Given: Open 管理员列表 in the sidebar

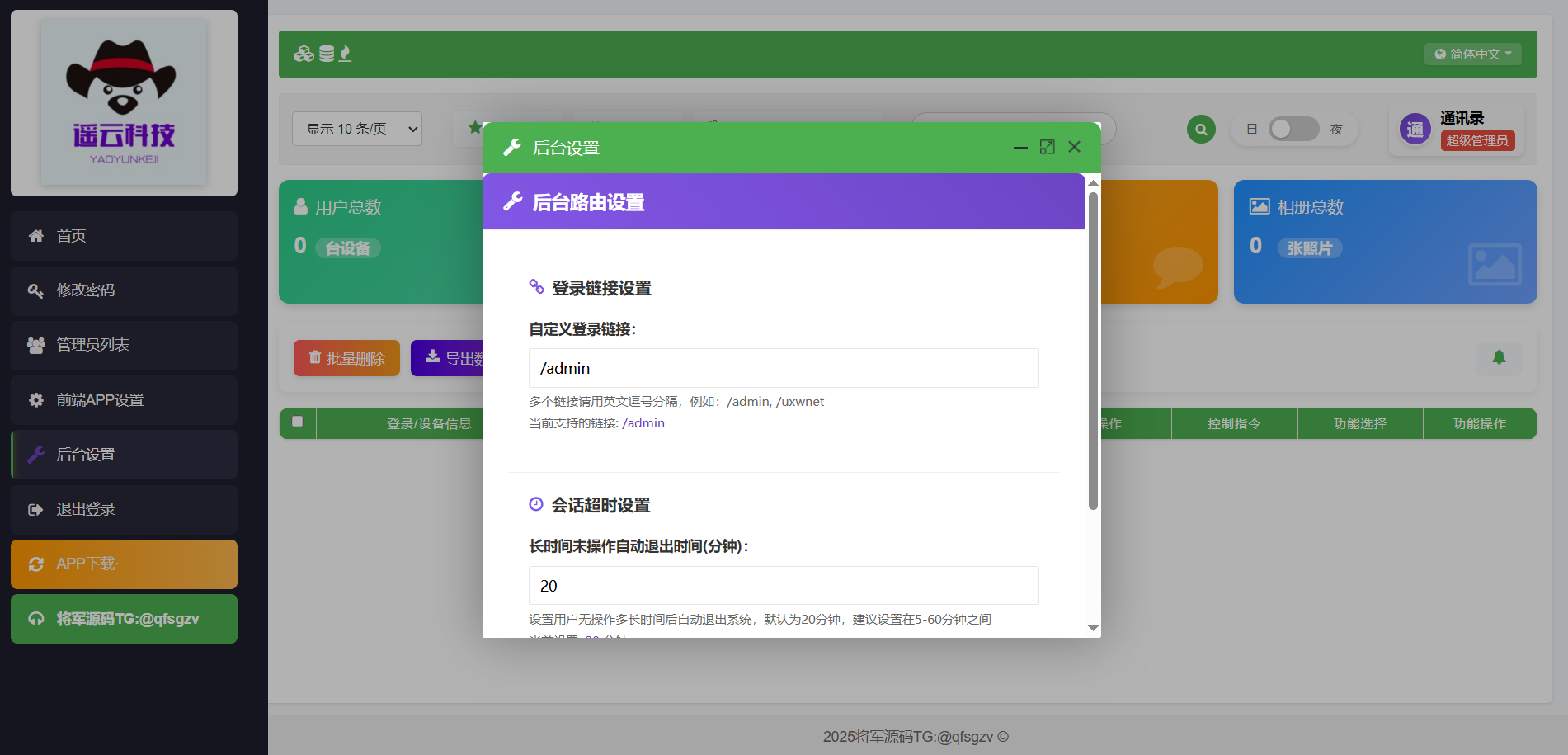Looking at the screenshot, I should (124, 345).
